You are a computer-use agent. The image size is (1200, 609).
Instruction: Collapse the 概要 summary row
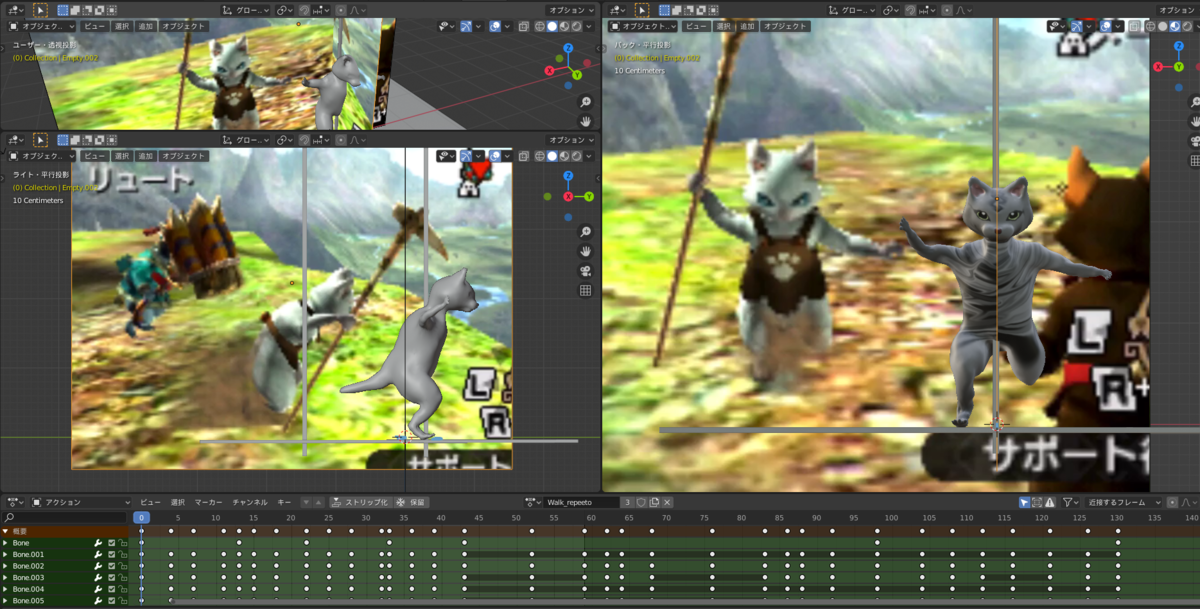6,531
